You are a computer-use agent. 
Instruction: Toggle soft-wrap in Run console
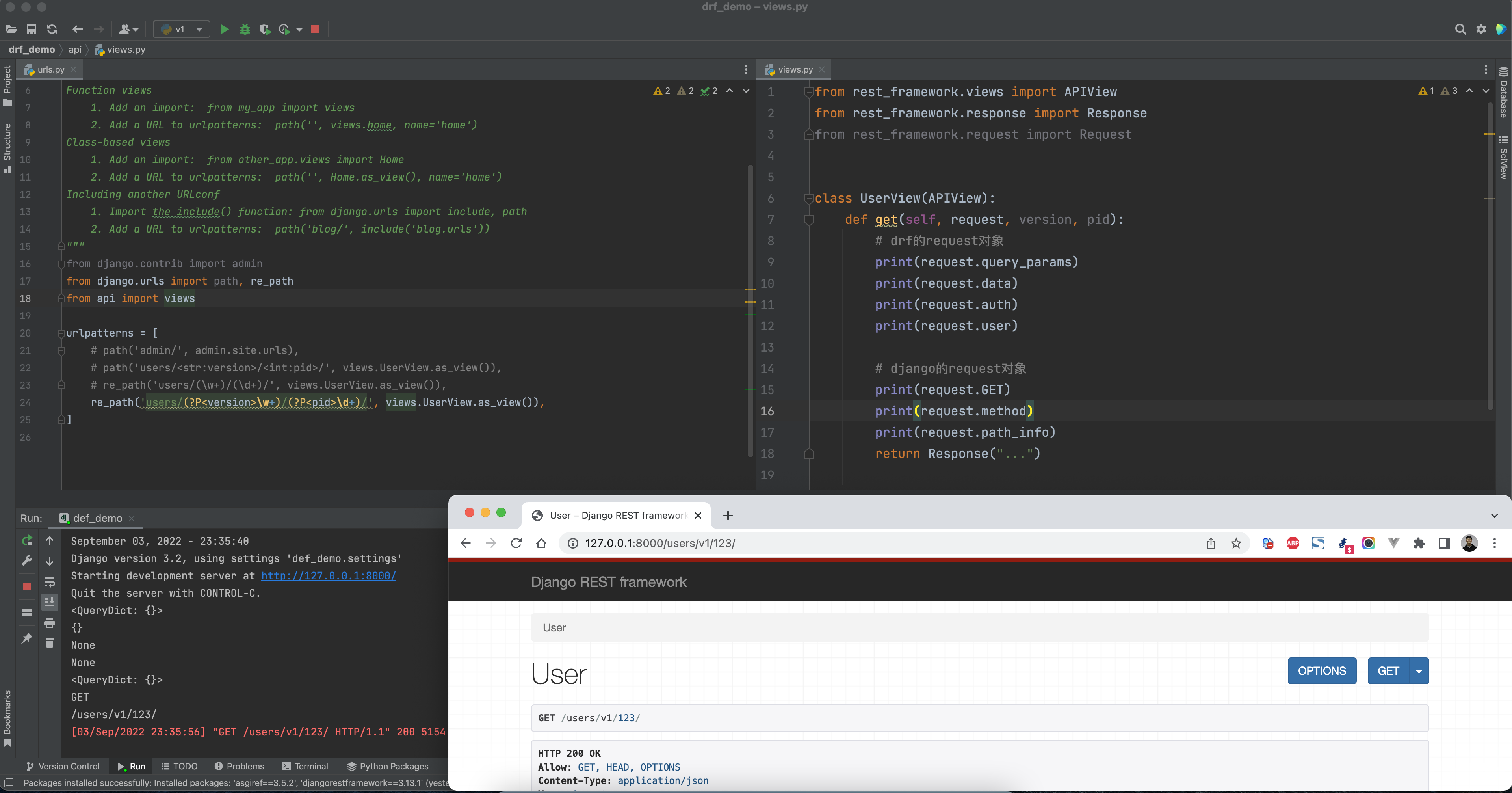(50, 582)
